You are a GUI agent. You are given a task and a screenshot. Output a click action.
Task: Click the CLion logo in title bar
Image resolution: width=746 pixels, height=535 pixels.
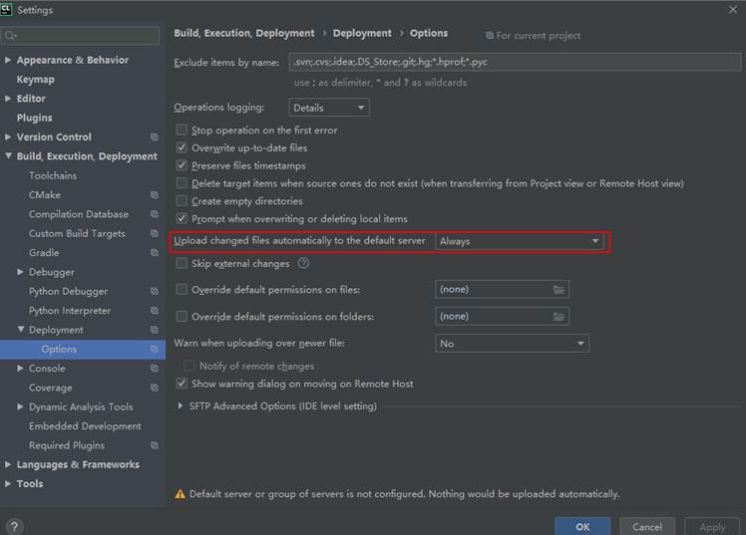pyautogui.click(x=8, y=9)
